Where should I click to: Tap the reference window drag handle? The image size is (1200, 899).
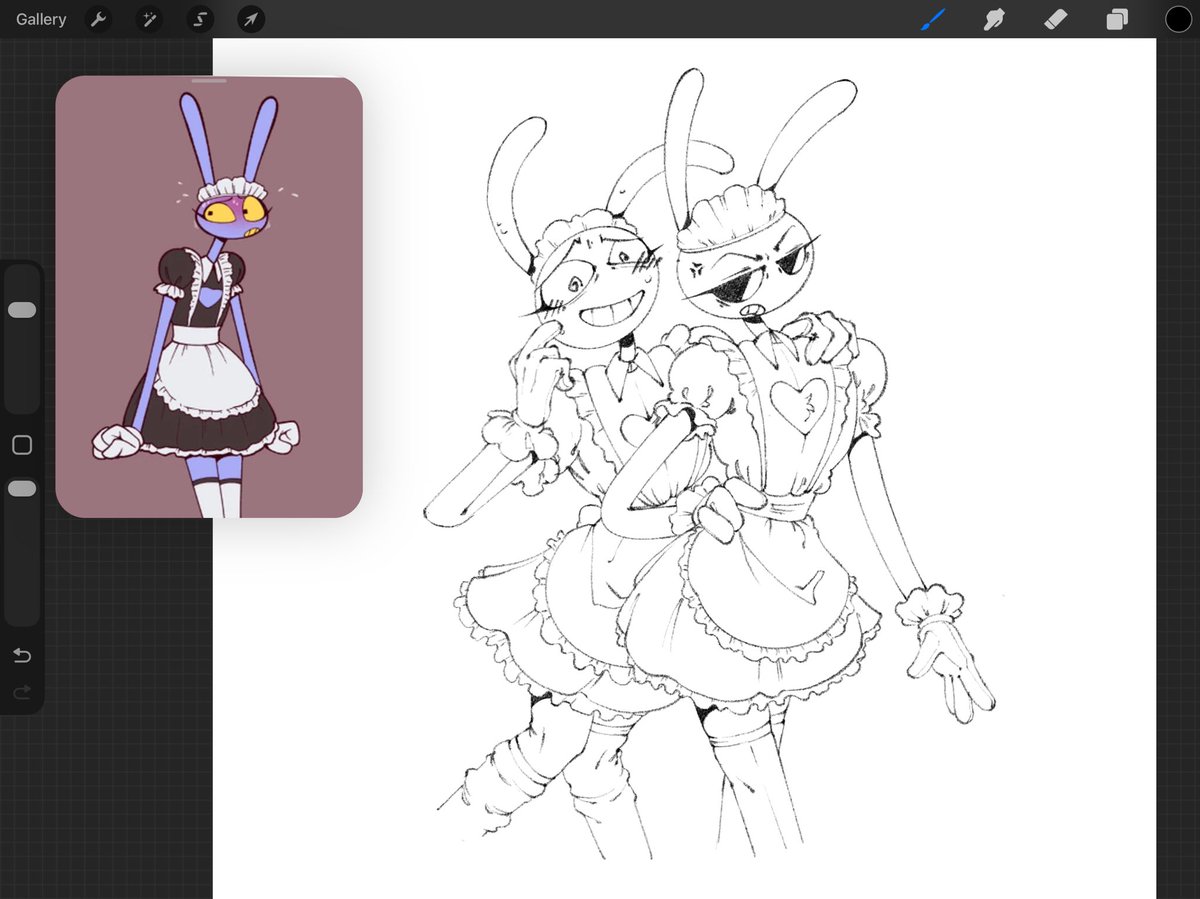pos(208,80)
